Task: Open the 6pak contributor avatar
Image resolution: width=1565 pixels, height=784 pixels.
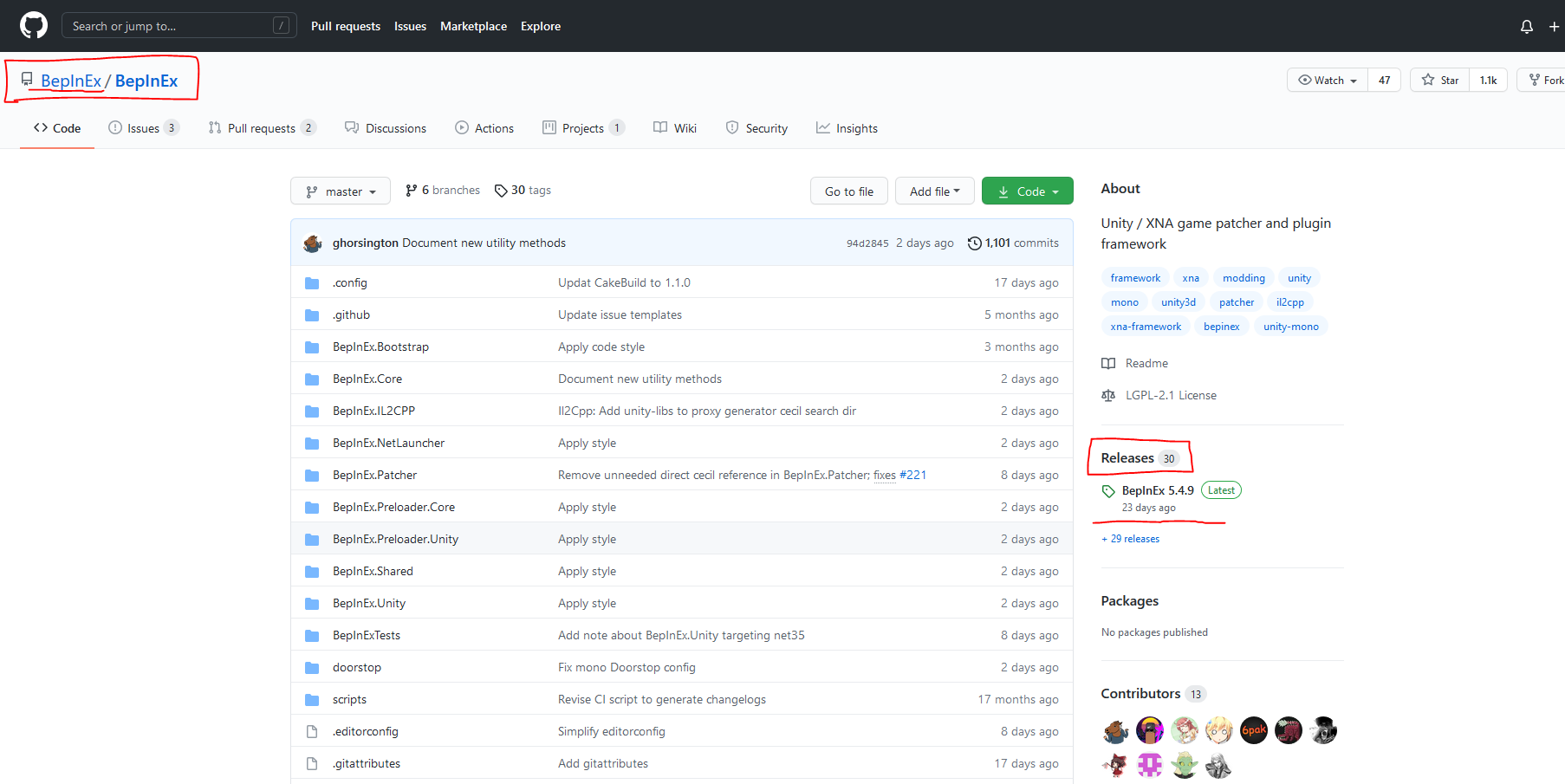Action: coord(1254,731)
